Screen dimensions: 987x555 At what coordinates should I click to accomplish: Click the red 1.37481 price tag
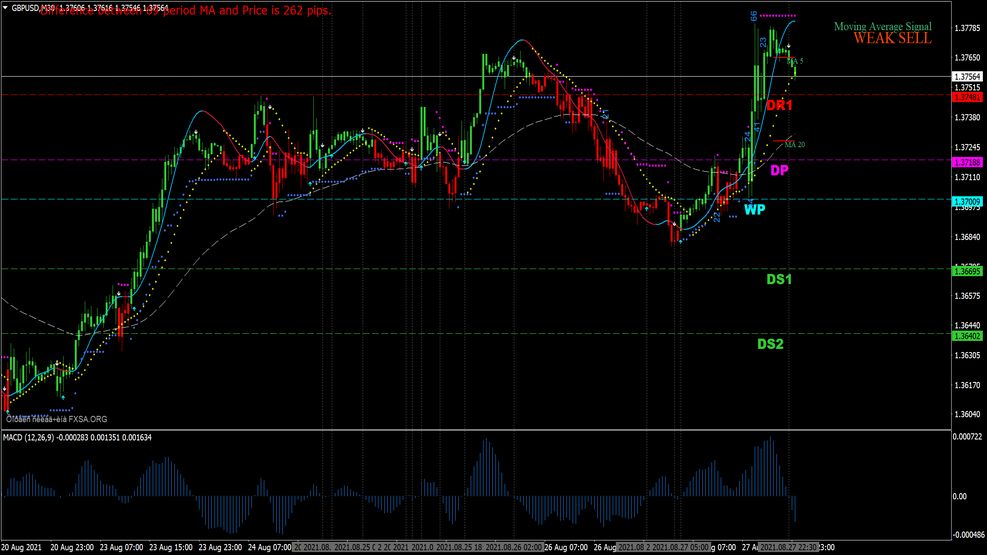click(x=966, y=97)
